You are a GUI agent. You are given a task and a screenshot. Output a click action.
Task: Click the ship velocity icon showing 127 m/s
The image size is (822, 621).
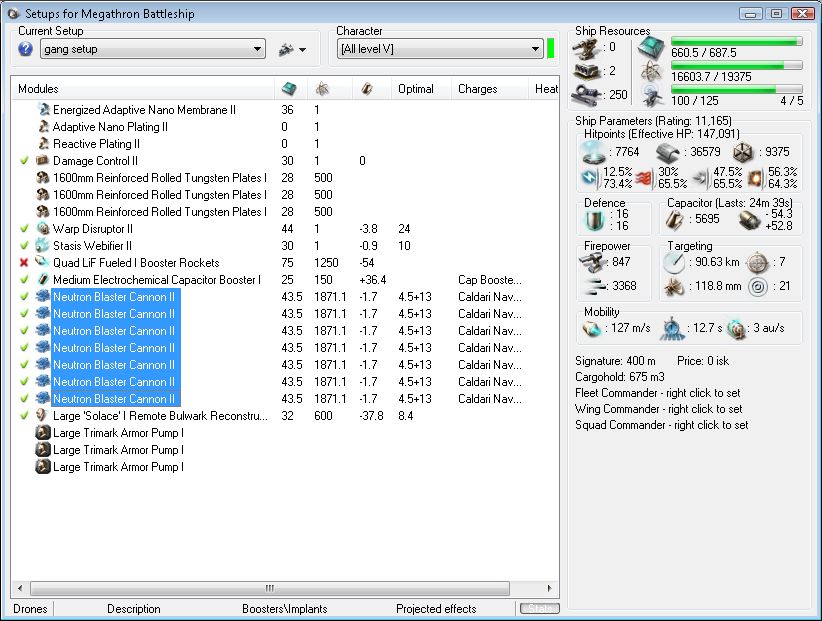point(591,329)
